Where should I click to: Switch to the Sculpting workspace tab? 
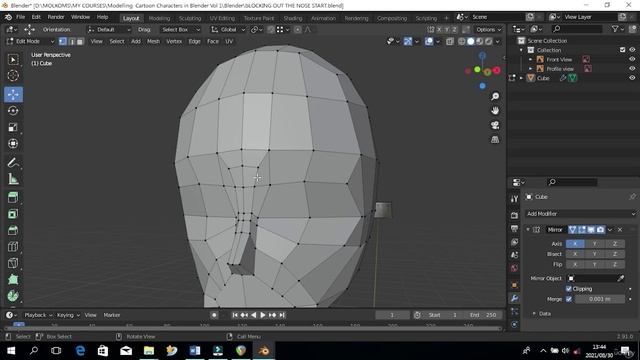click(x=190, y=18)
